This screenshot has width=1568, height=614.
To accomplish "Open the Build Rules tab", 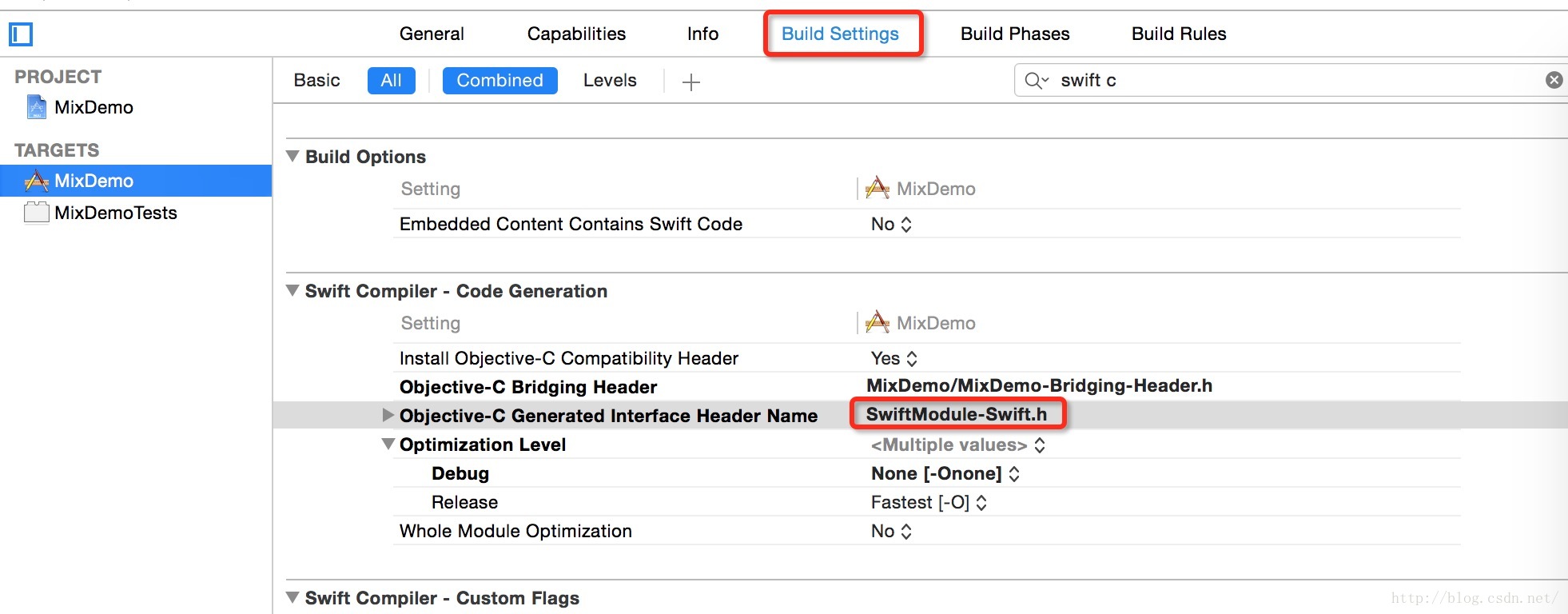I will point(1179,34).
